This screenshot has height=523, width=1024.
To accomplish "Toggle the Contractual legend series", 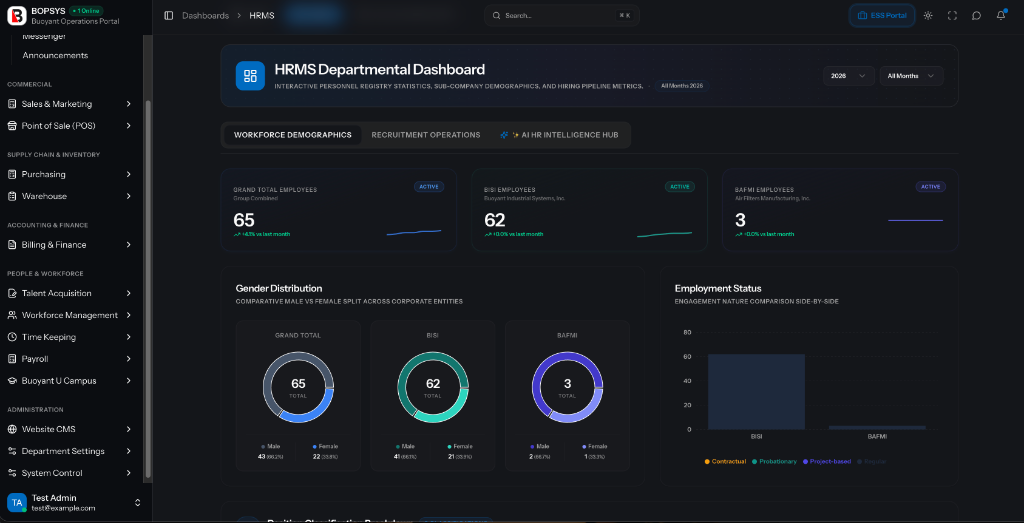I will coord(725,462).
